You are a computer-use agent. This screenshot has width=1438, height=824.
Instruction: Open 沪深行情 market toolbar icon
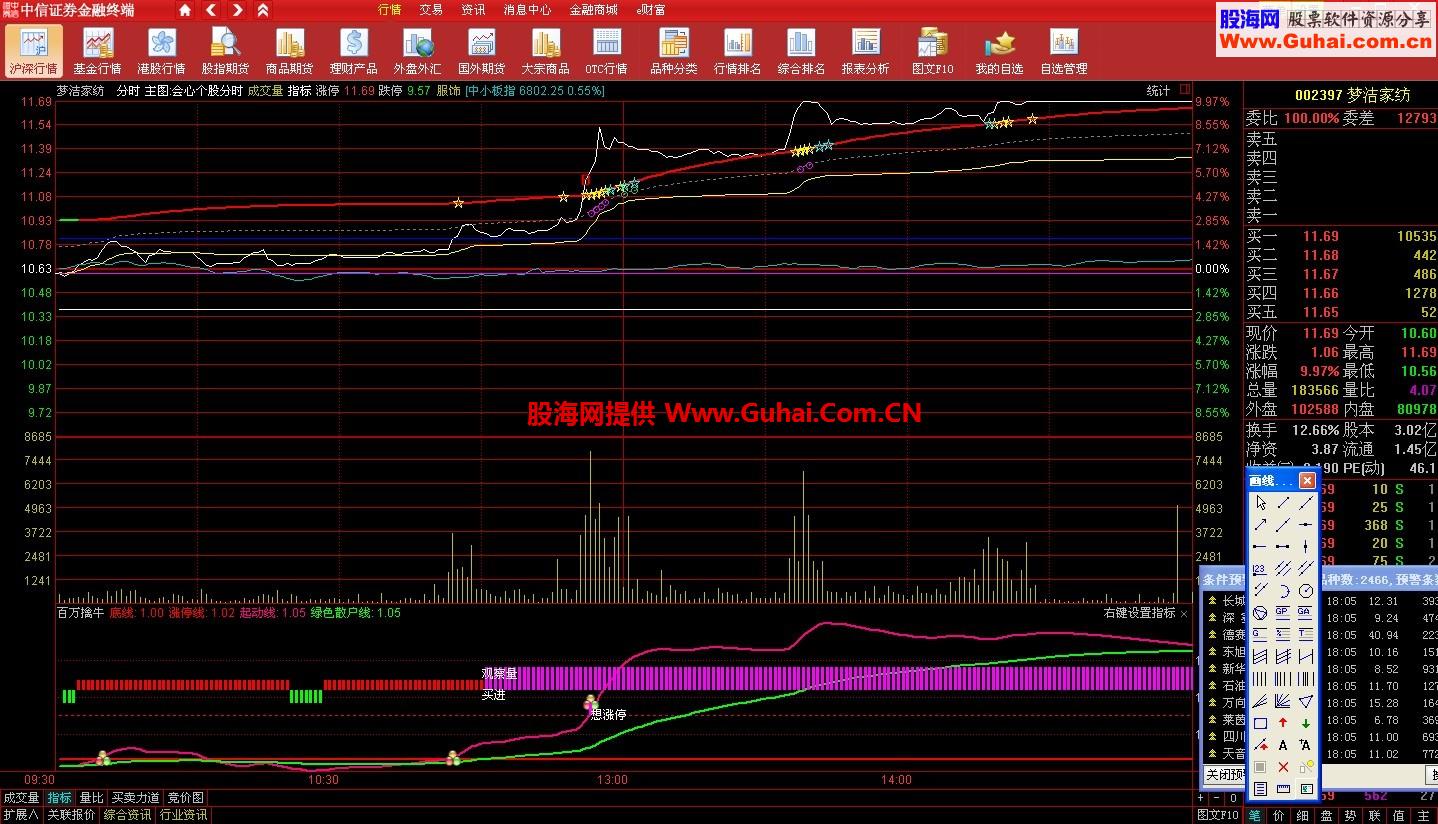pos(33,51)
